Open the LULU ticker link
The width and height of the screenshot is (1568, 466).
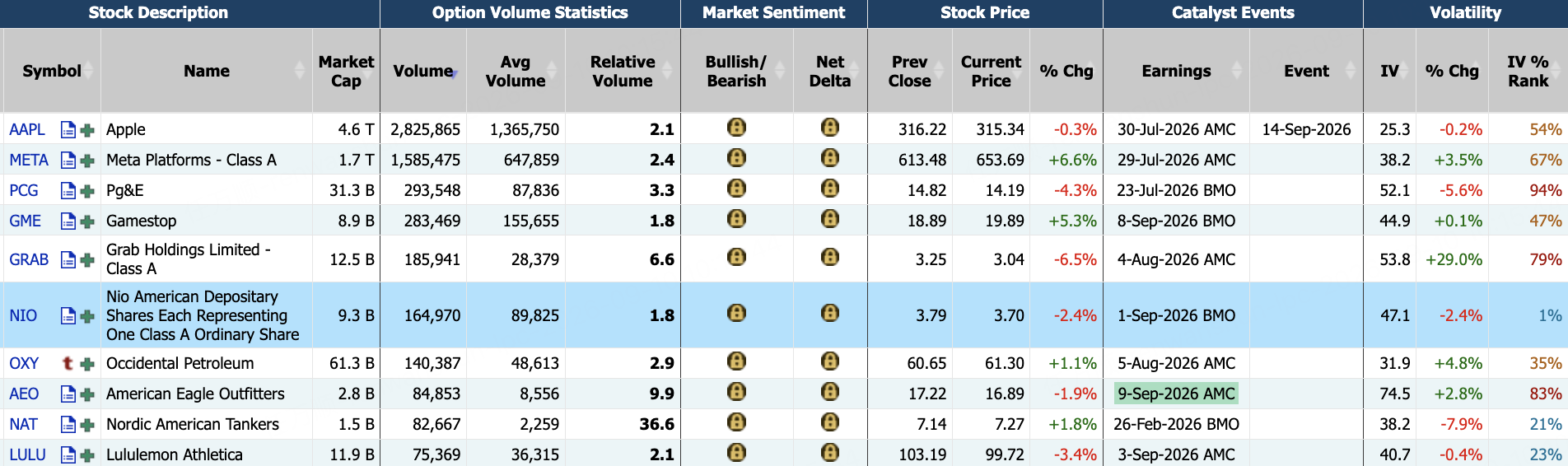pyautogui.click(x=28, y=454)
